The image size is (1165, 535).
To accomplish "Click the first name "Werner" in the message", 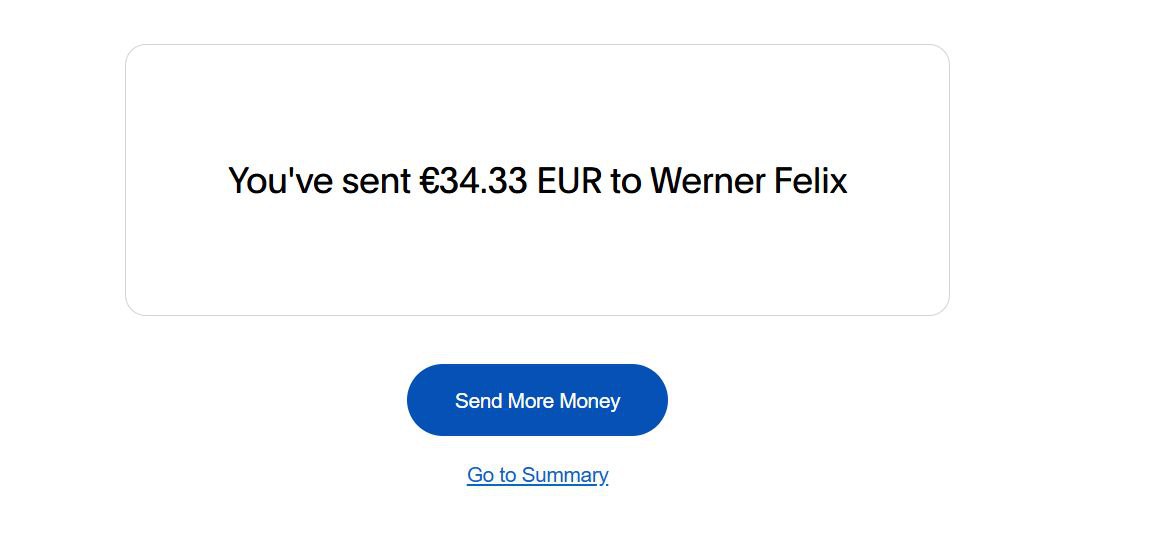I will tap(707, 181).
